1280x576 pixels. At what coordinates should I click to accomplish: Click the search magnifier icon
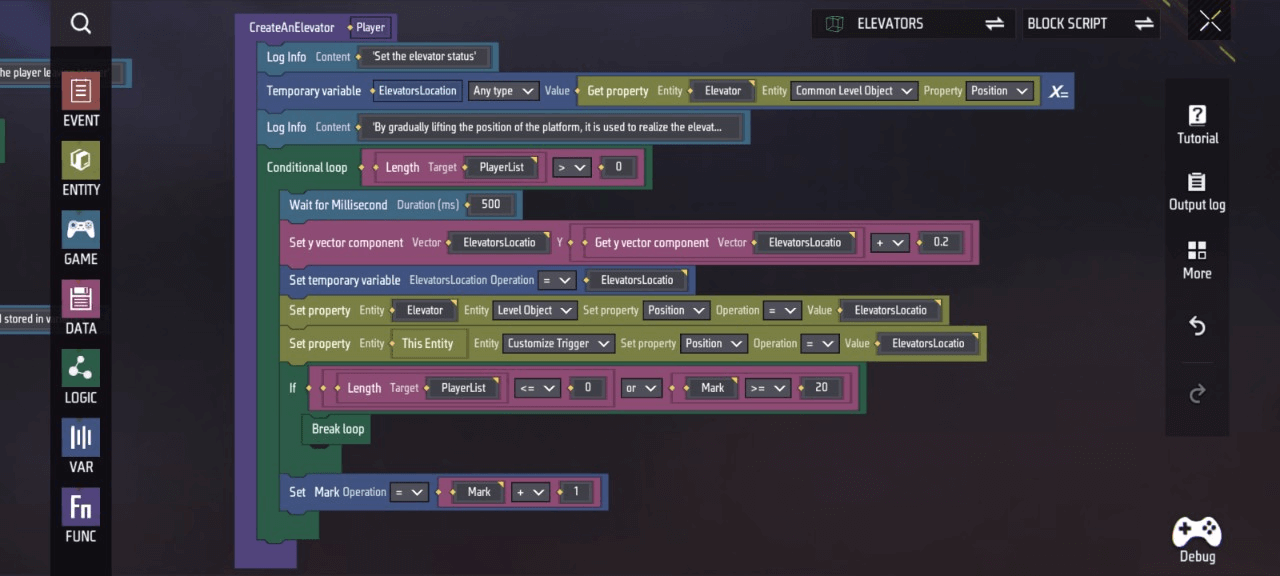(x=81, y=24)
